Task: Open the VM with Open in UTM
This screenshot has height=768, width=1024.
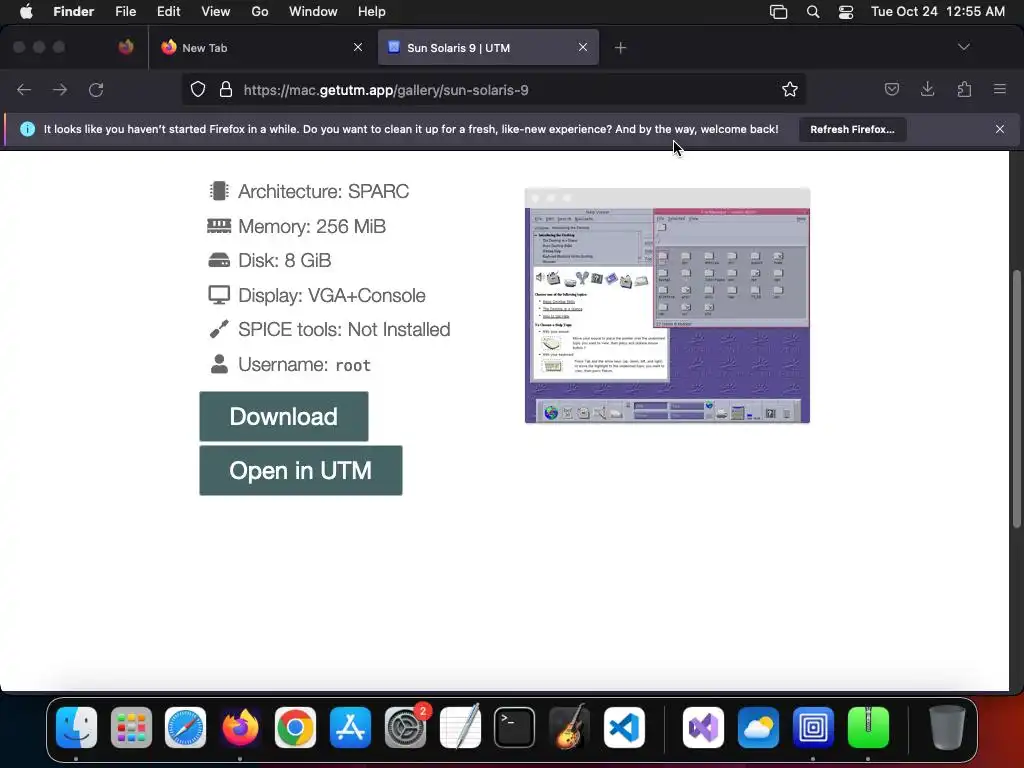Action: 300,470
